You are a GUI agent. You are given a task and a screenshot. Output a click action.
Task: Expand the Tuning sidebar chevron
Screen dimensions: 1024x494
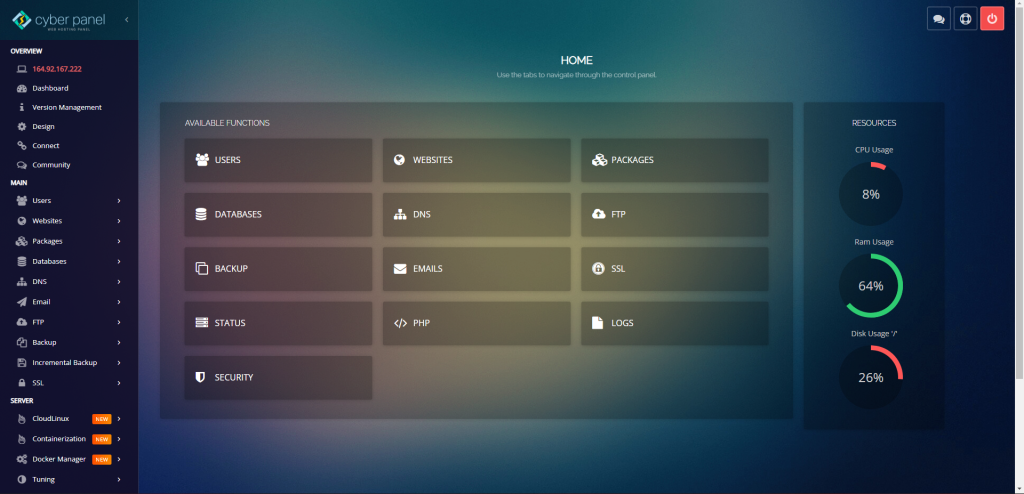click(118, 479)
